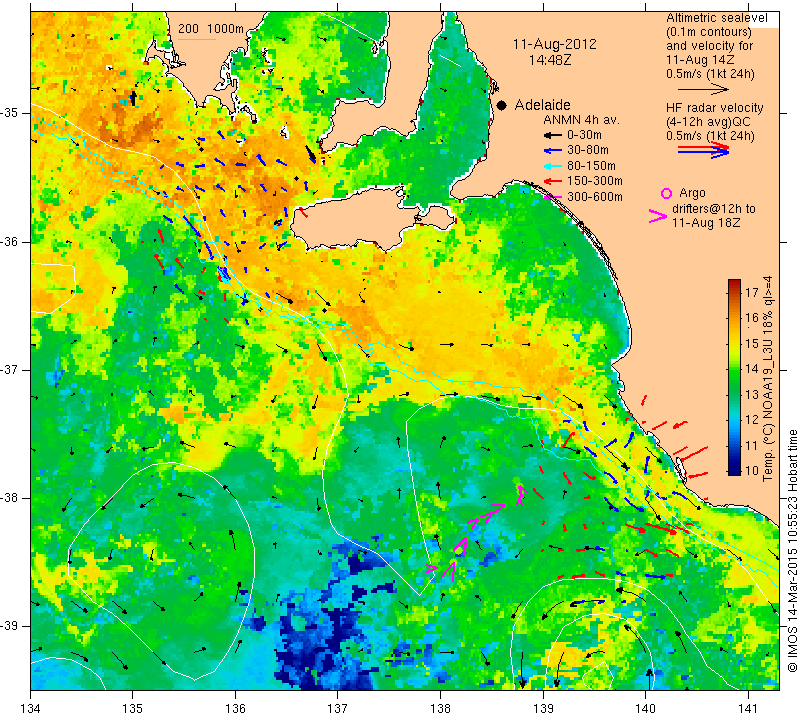Screen dimensions: 800x720
Task: Click the black Adelaide city dot
Action: coord(502,105)
